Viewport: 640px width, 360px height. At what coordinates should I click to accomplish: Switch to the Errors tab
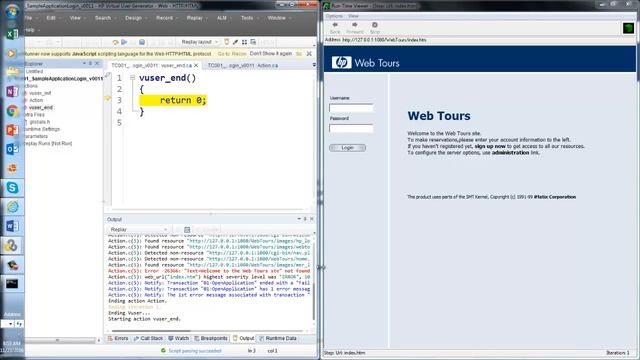pyautogui.click(x=118, y=338)
